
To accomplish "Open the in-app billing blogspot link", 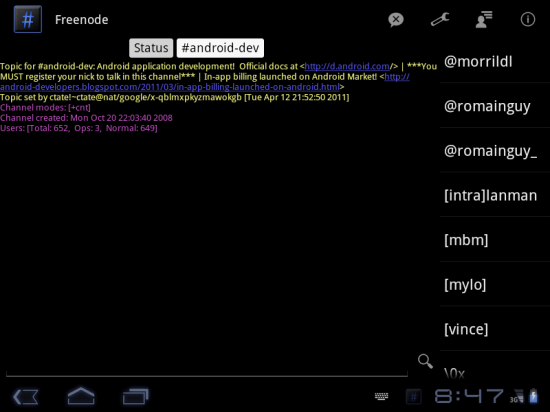I will [x=205, y=82].
